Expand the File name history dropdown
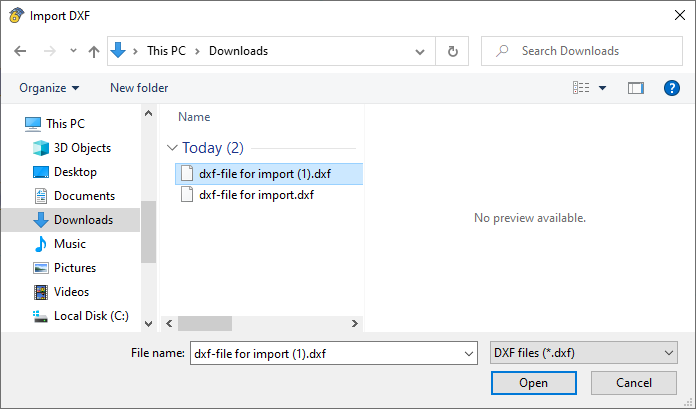Image resolution: width=696 pixels, height=409 pixels. pyautogui.click(x=469, y=353)
